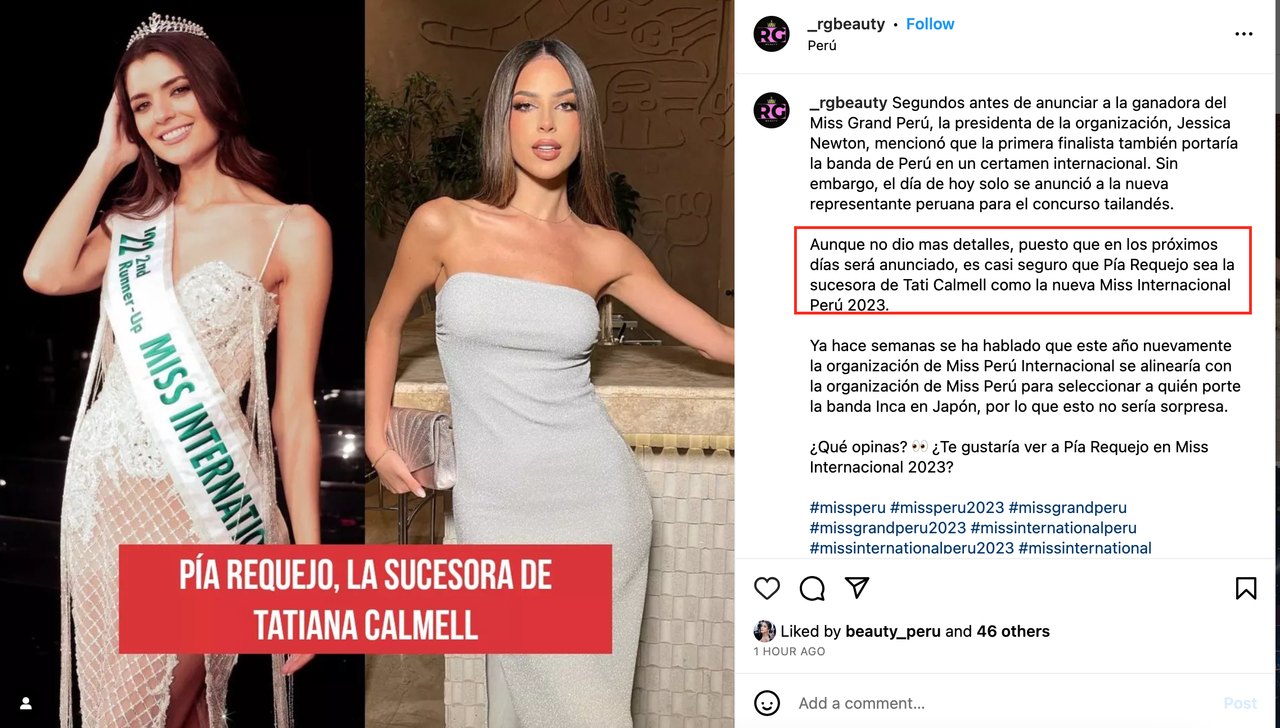
Task: Open comments with the speech bubble icon
Action: click(812, 588)
